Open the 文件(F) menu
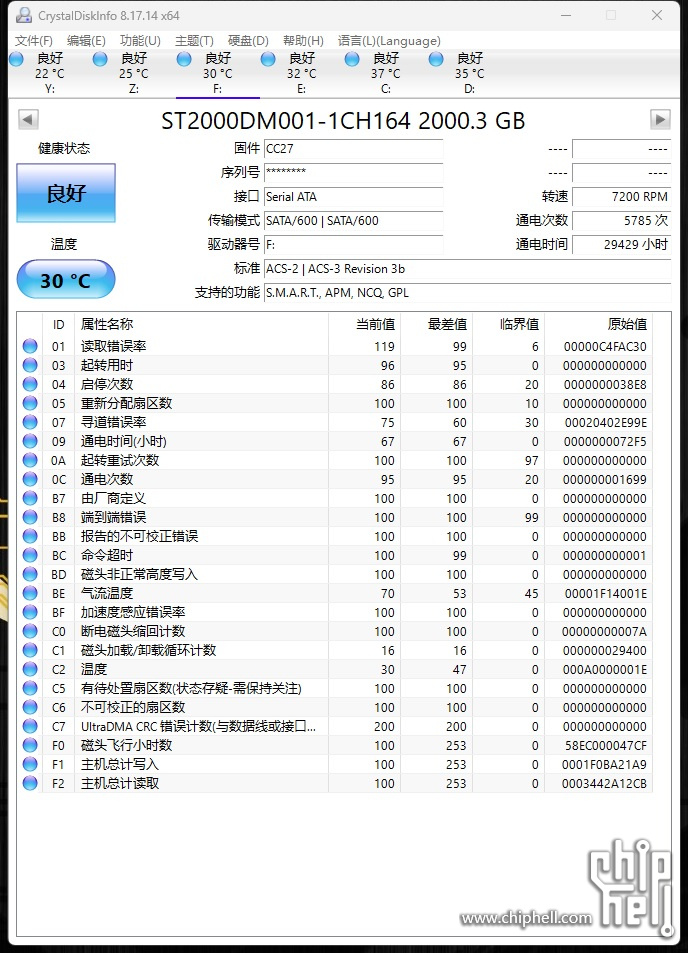Screen dimensions: 688x953 coord(34,41)
